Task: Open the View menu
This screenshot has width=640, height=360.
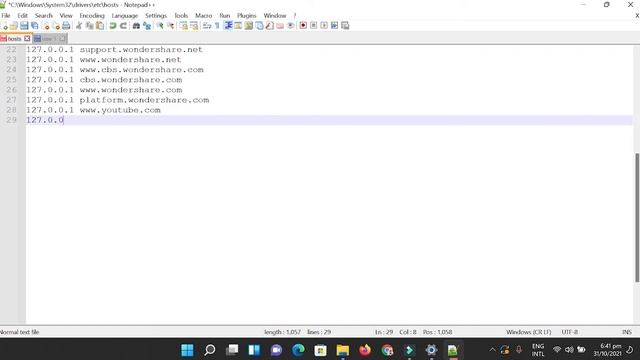Action: tap(66, 16)
